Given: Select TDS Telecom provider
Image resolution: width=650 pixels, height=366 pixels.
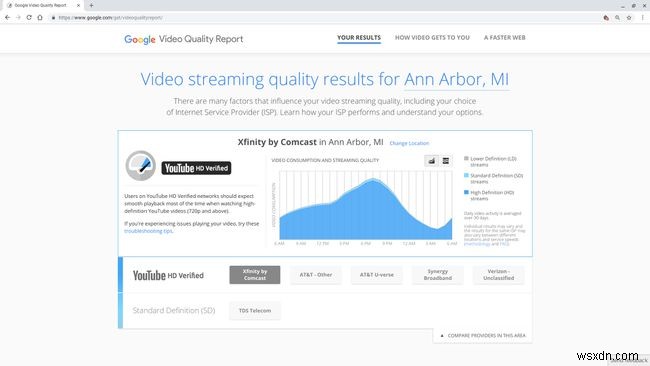Looking at the screenshot, I should pos(255,310).
